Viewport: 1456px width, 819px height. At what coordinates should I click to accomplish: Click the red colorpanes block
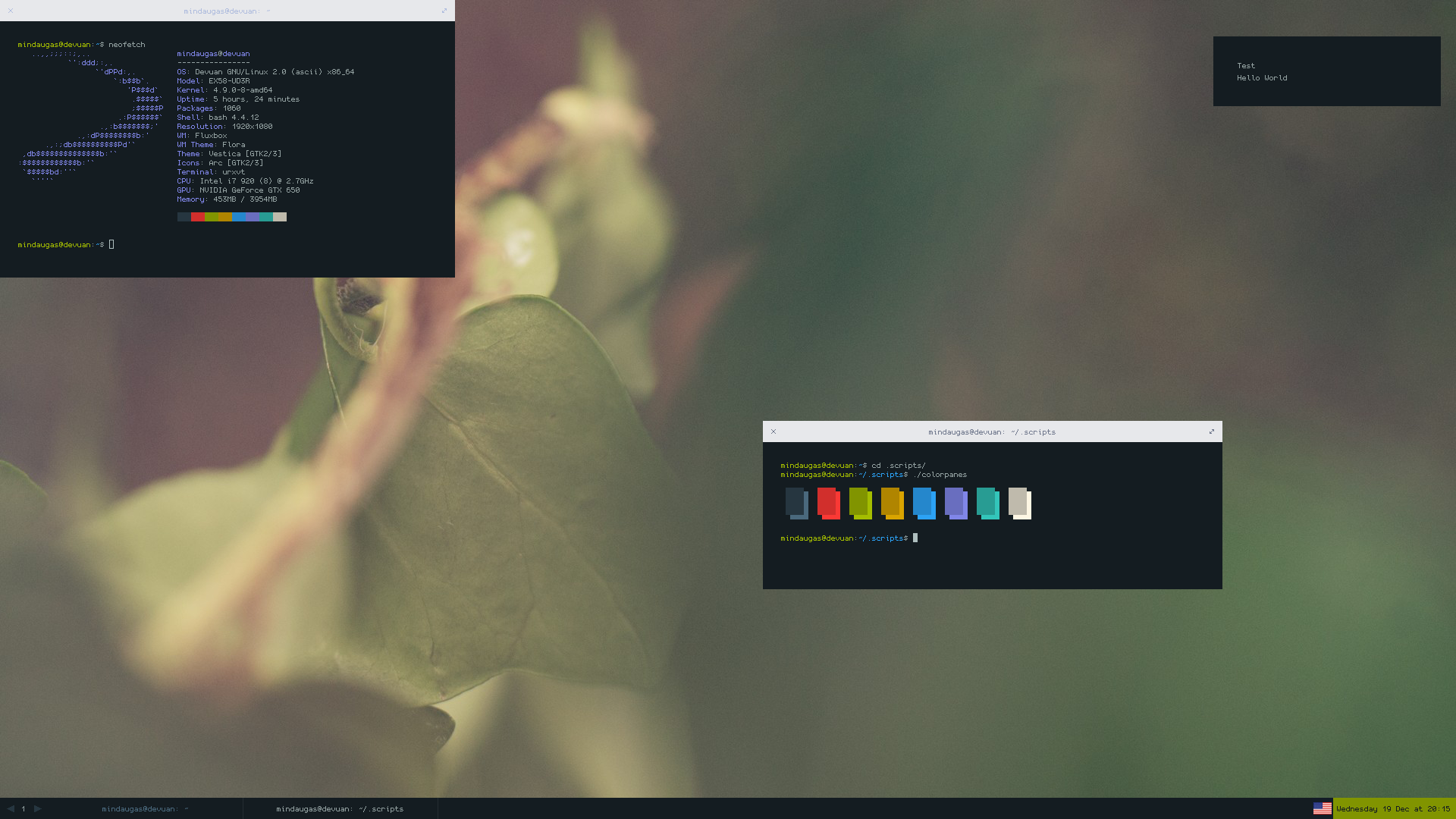tap(828, 504)
